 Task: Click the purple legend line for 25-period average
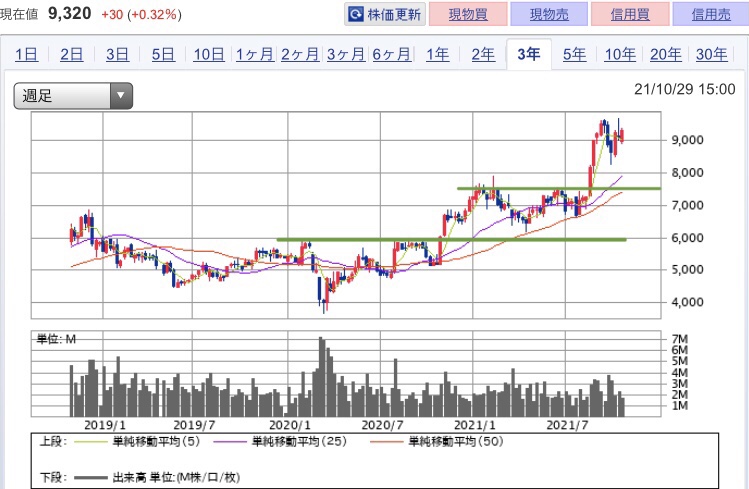pyautogui.click(x=231, y=442)
